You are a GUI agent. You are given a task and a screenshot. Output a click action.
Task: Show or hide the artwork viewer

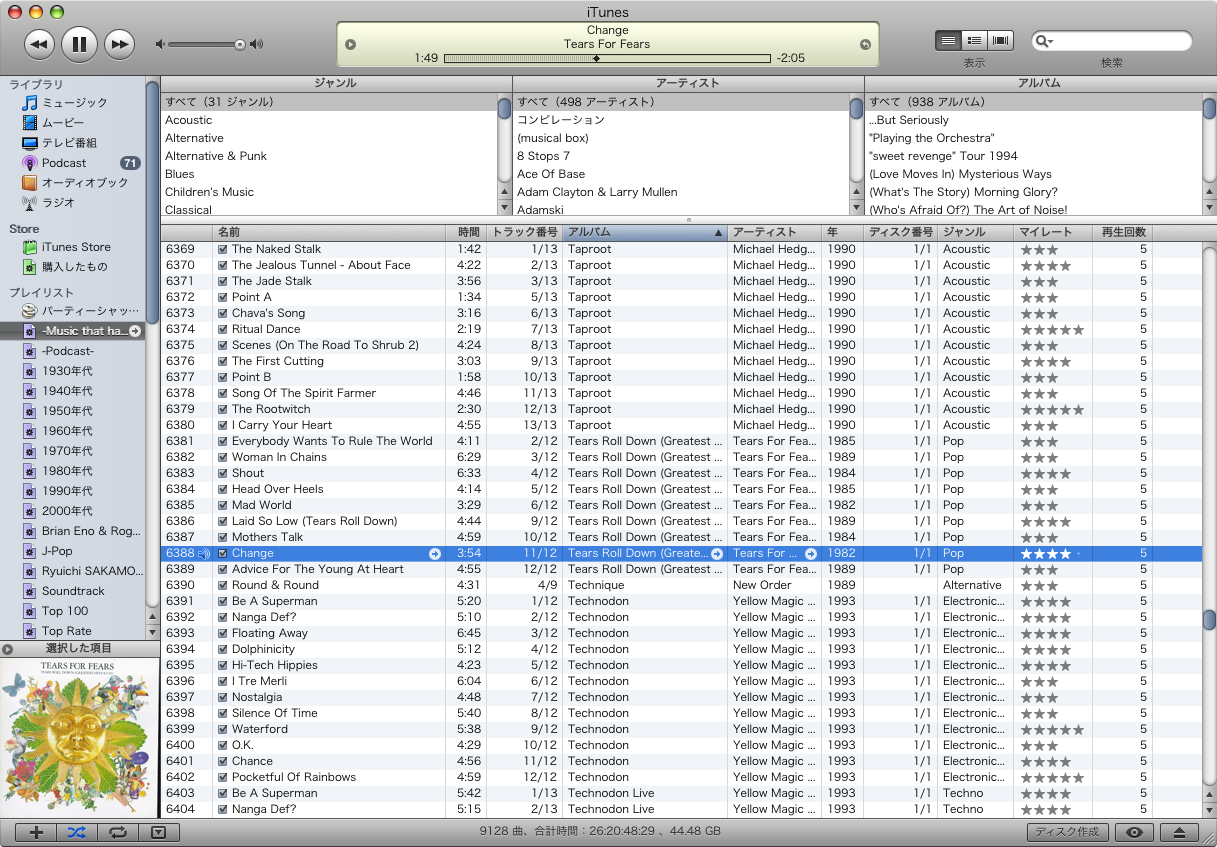(x=158, y=832)
